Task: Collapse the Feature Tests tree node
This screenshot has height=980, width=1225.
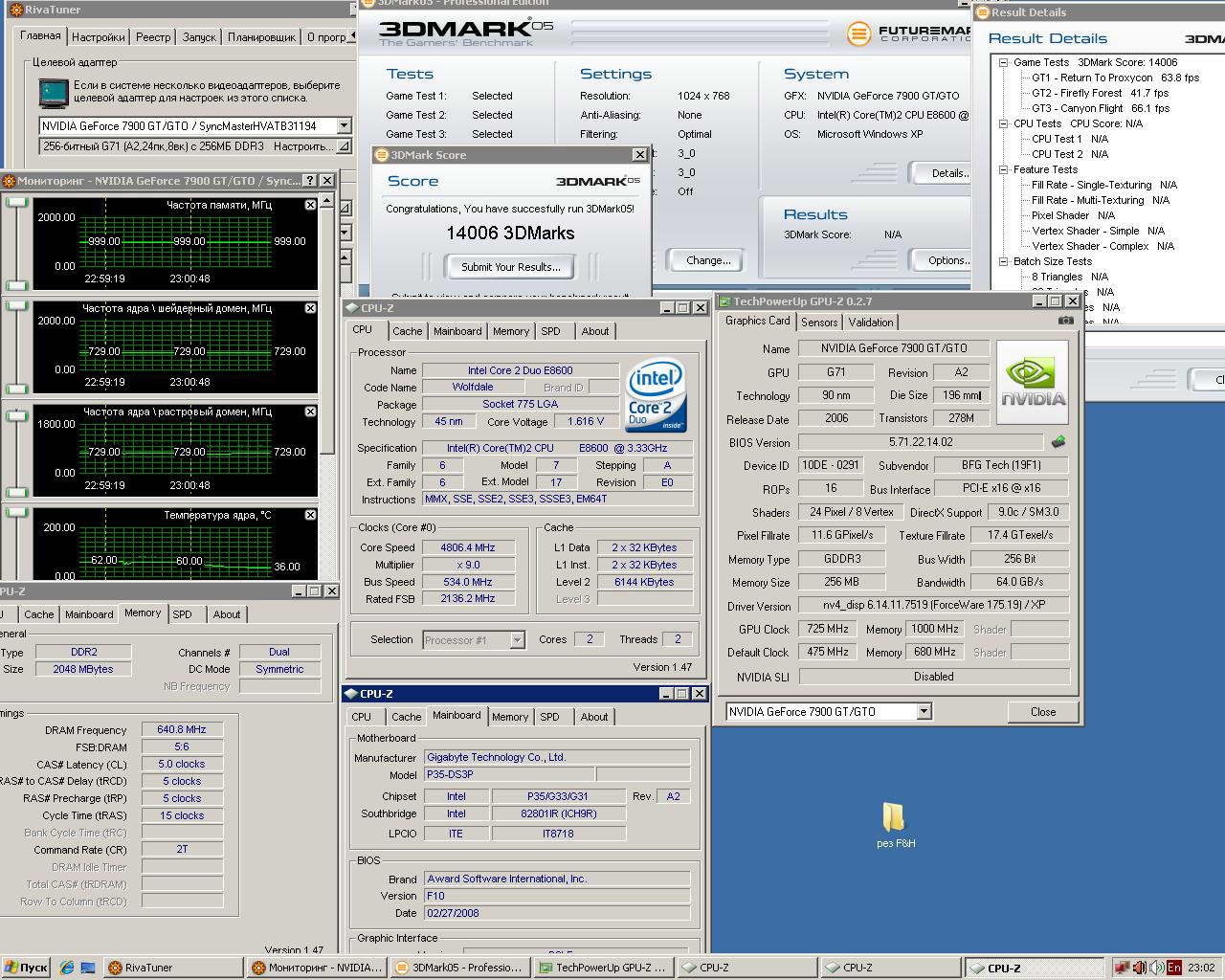Action: point(1004,169)
